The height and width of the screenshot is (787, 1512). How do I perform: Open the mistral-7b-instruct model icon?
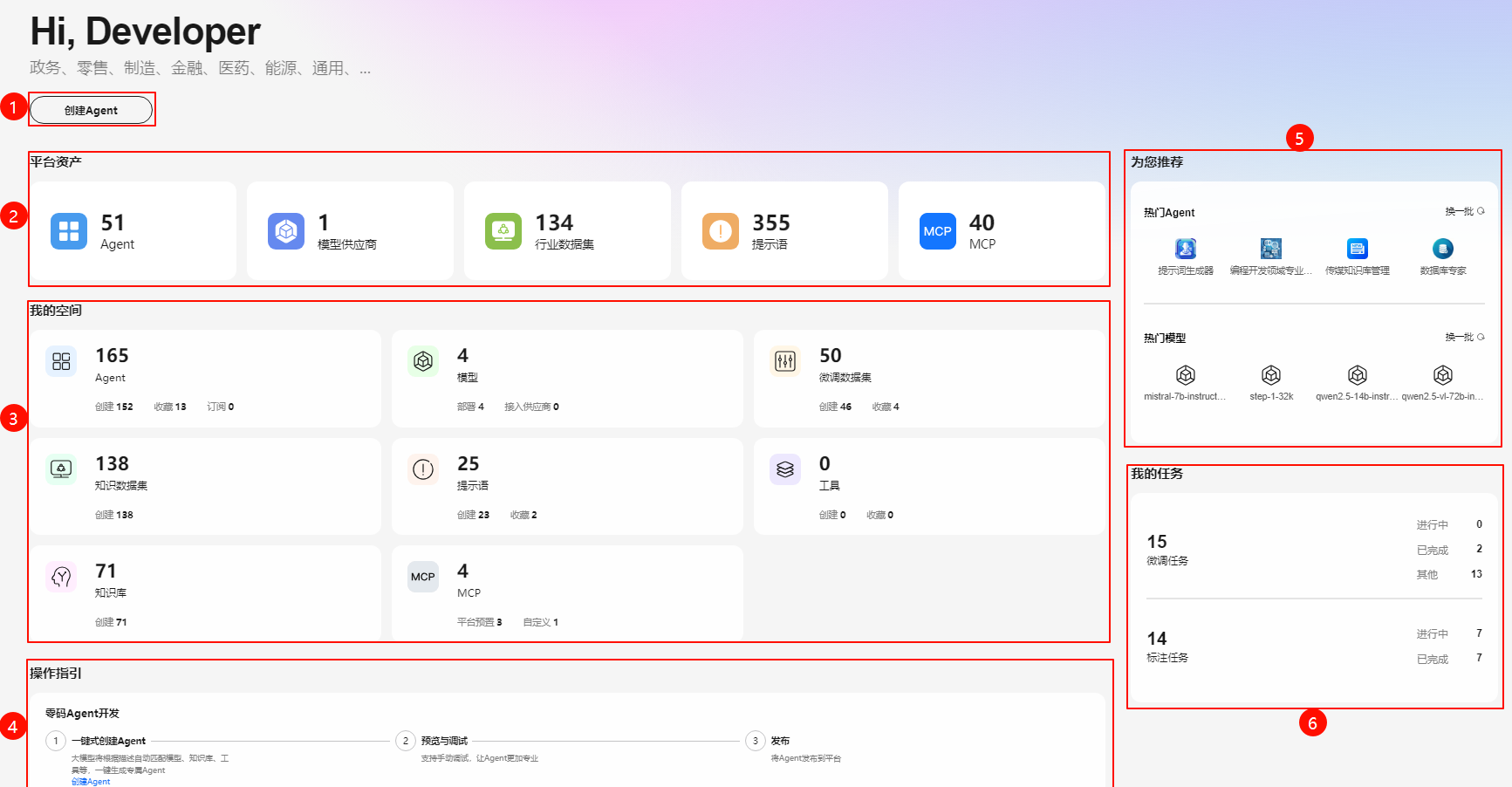tap(1186, 375)
